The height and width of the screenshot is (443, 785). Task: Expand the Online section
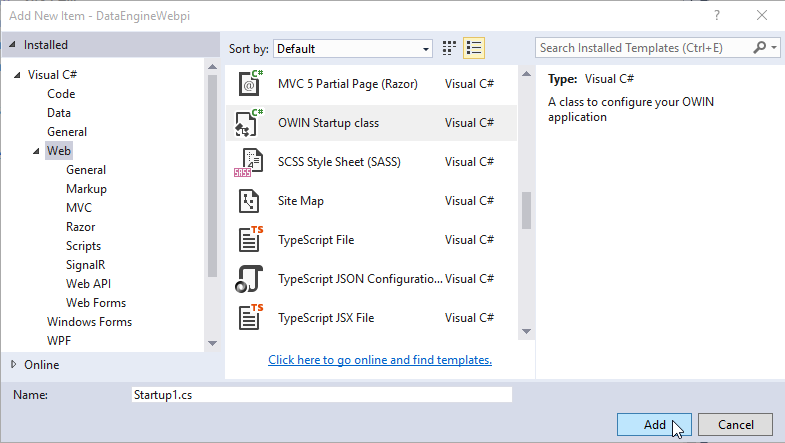coord(13,365)
